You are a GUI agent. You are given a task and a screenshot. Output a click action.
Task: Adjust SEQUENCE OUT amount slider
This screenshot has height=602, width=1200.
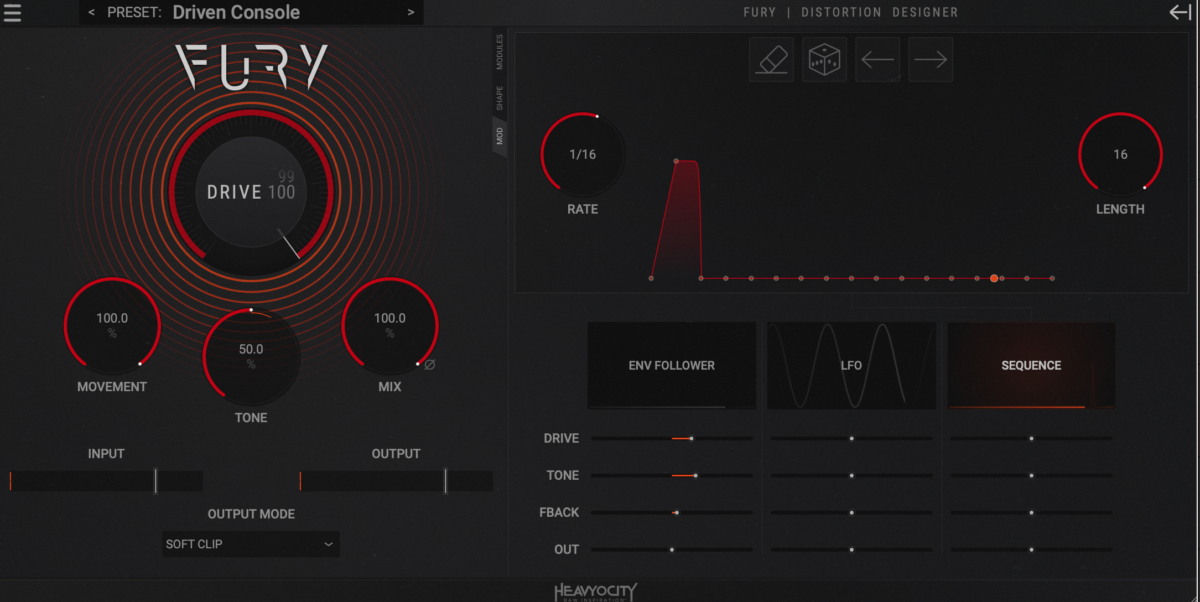tap(1031, 549)
